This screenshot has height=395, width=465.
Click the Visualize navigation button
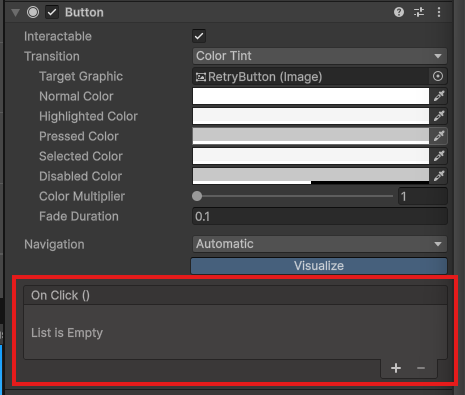(x=319, y=266)
